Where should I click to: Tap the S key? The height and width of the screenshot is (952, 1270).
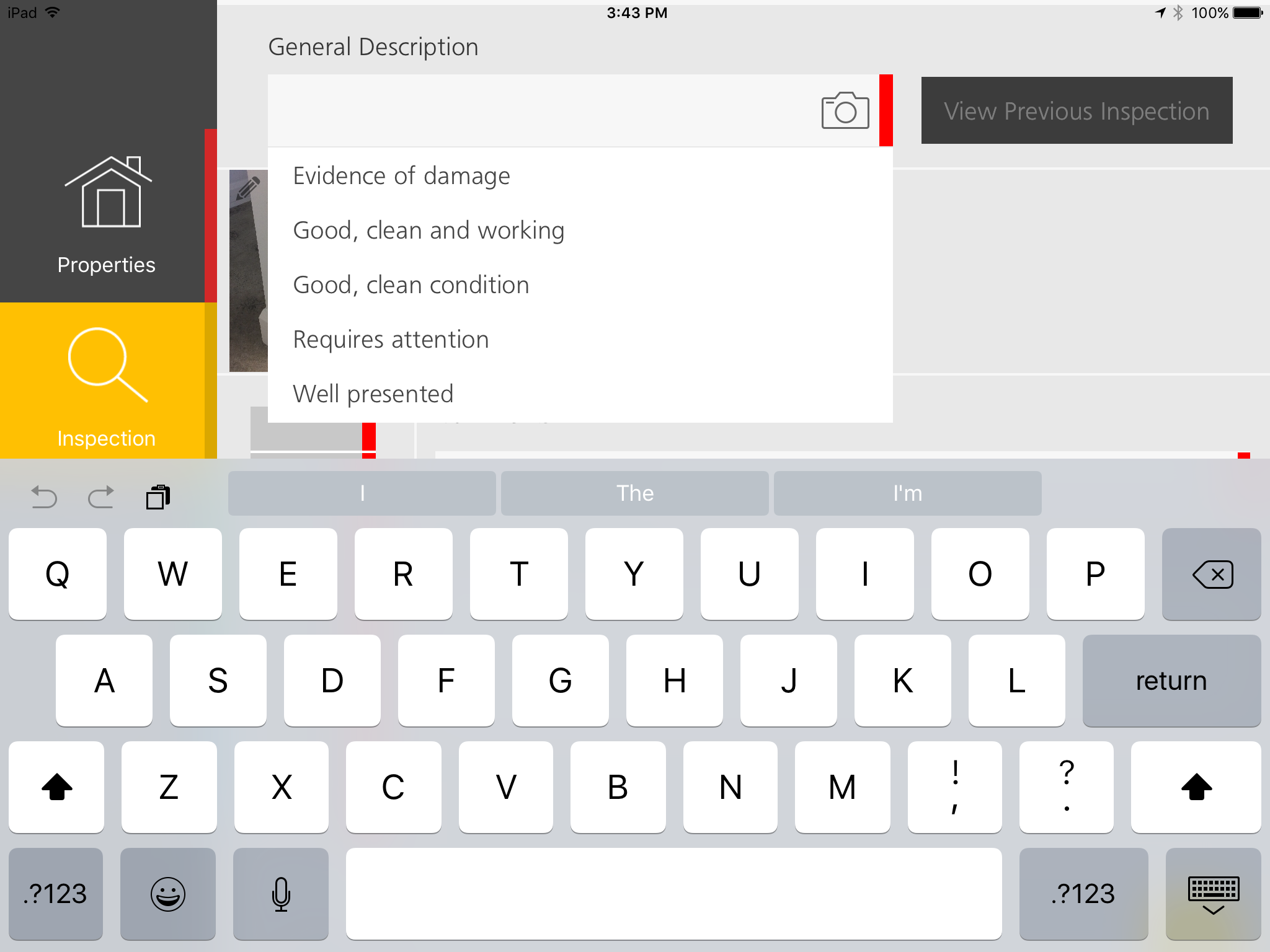coord(218,681)
